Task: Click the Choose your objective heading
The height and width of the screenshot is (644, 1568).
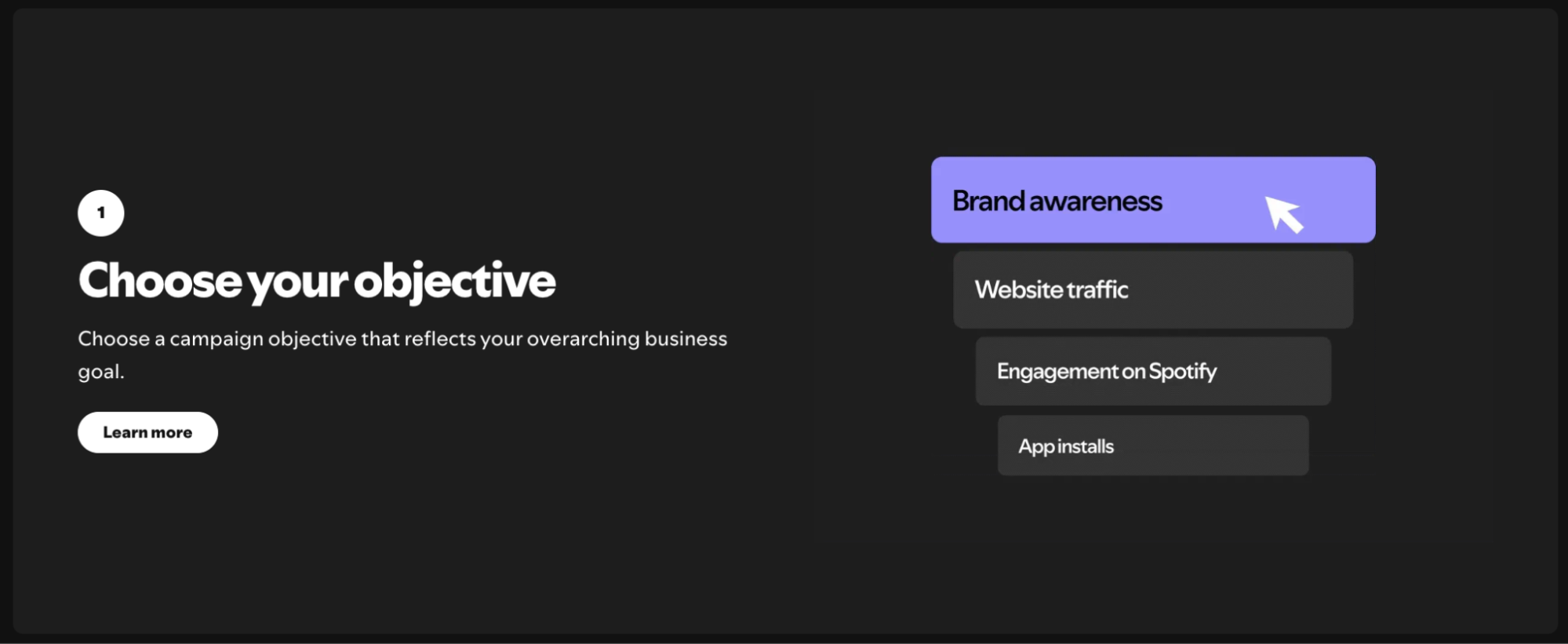Action: [x=316, y=280]
